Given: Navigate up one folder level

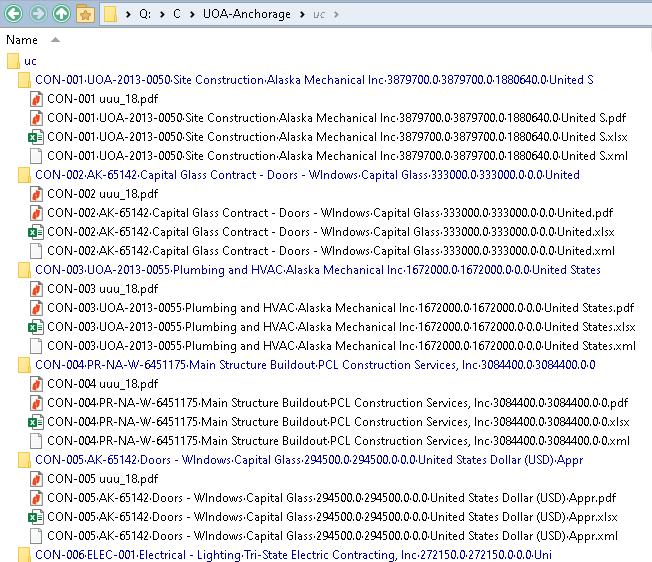Looking at the screenshot, I should (x=62, y=14).
